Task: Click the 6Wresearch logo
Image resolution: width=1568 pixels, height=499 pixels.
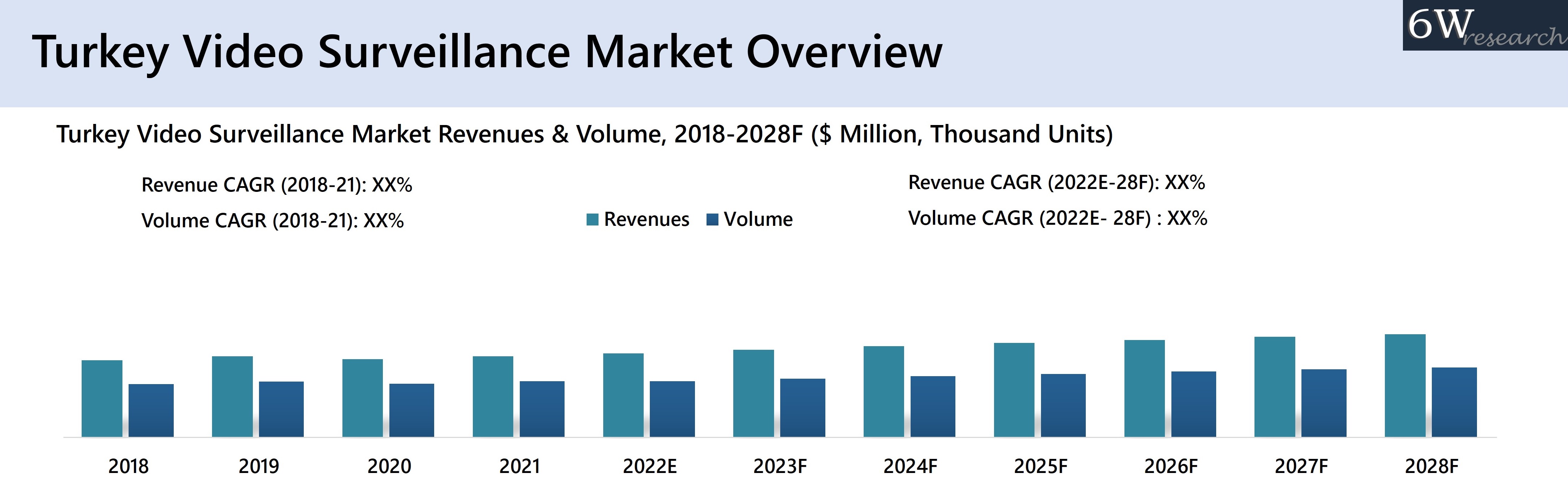Action: tap(1485, 26)
